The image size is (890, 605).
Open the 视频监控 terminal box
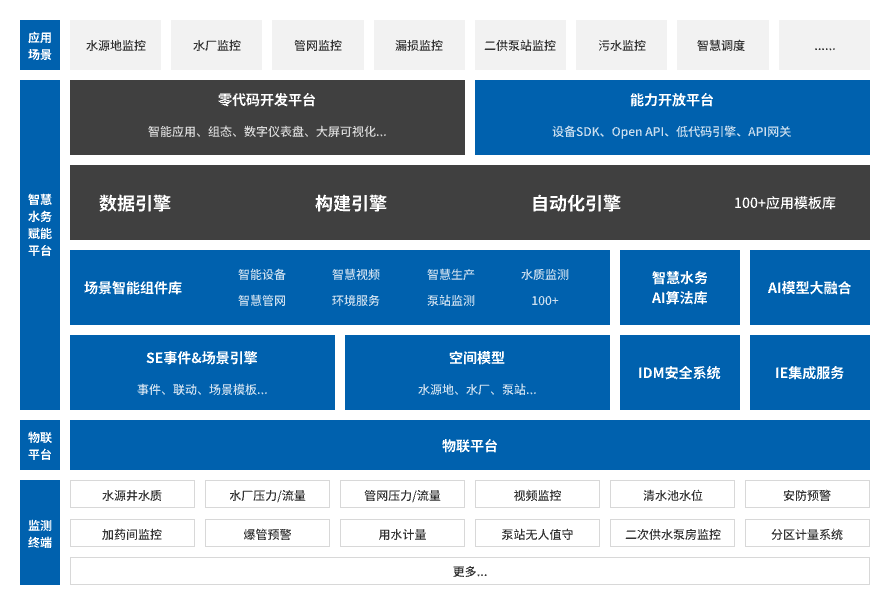(x=537, y=494)
